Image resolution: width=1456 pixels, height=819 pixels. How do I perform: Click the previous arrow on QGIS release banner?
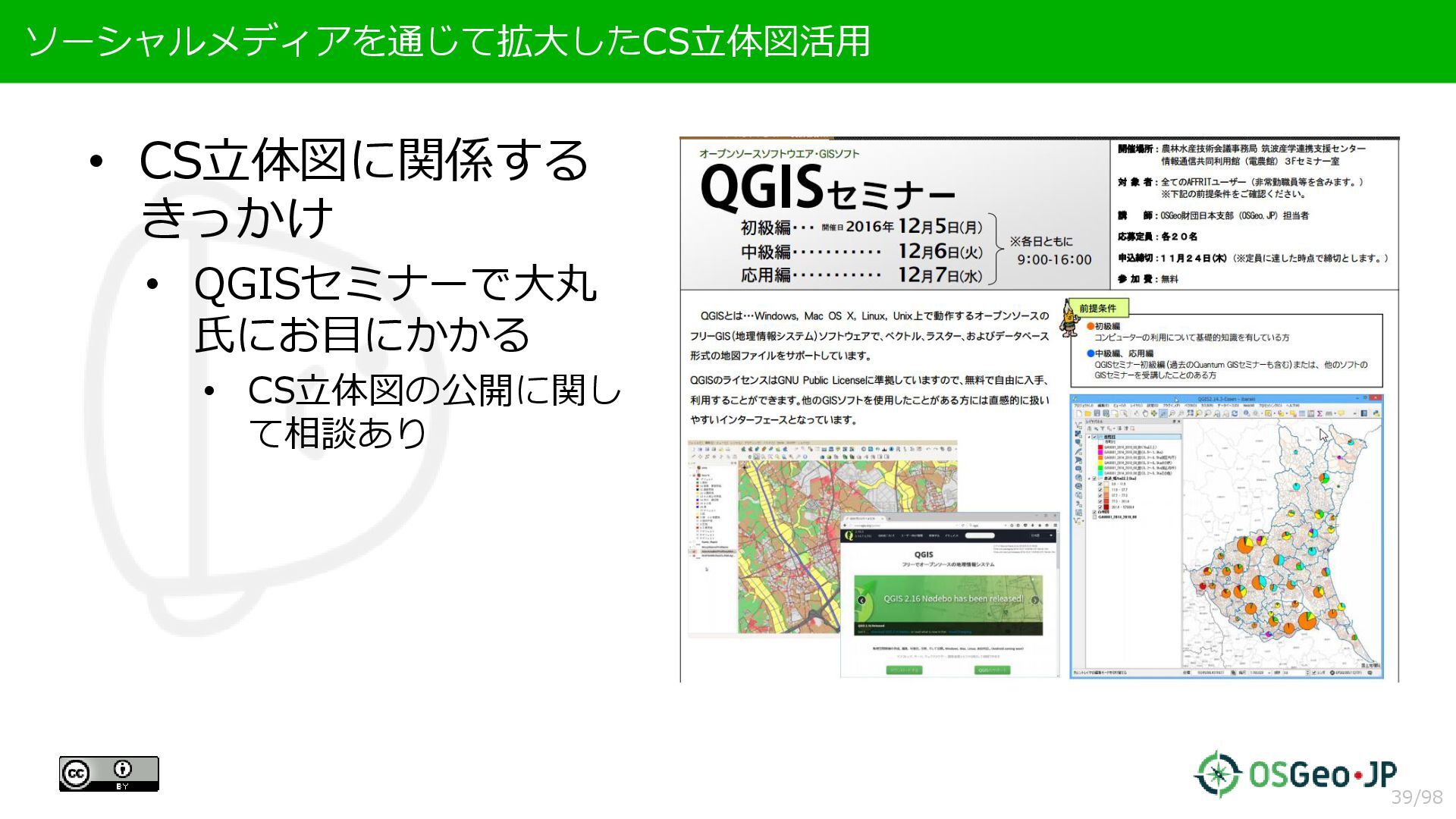[x=861, y=601]
